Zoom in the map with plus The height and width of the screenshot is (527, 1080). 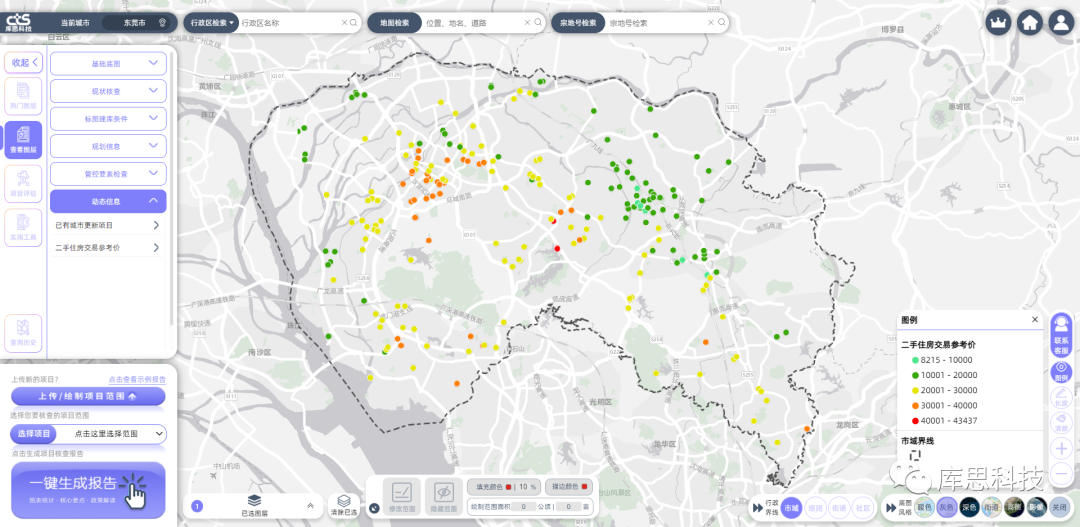1061,449
